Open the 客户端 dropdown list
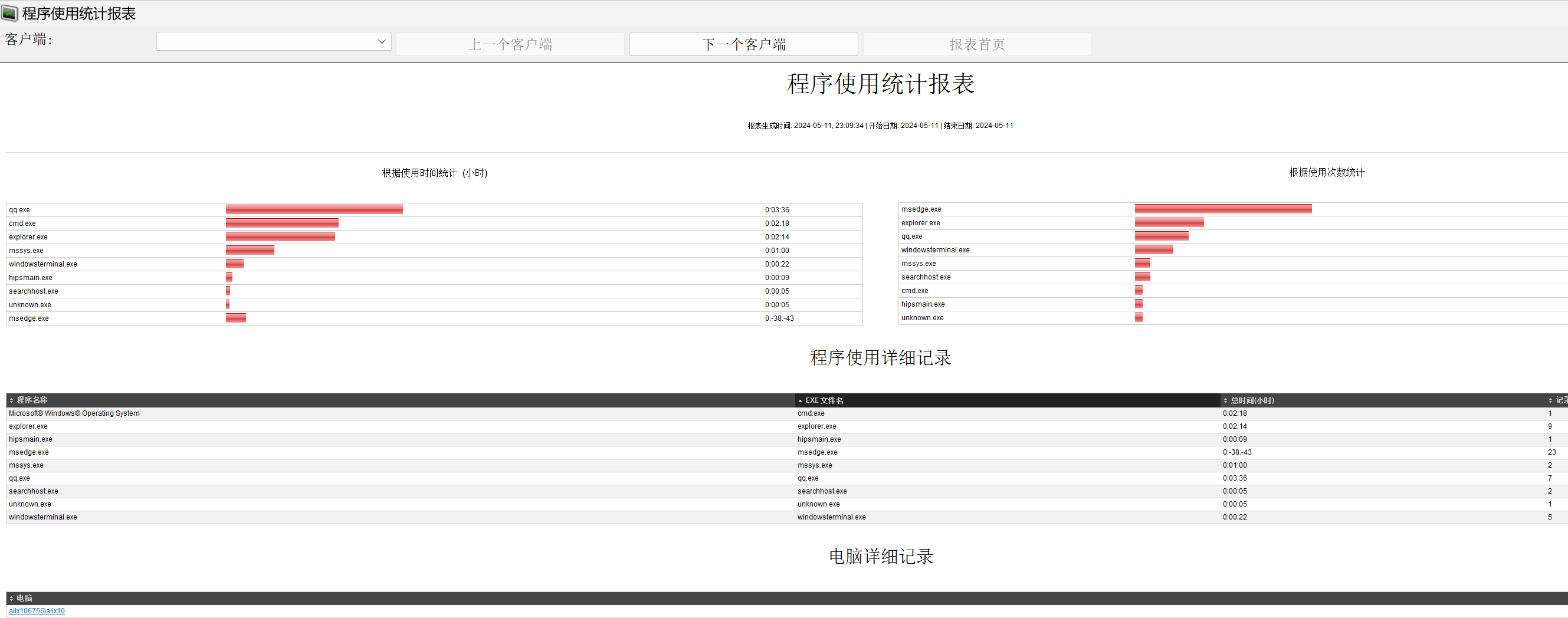Screen dimensions: 1568x618 point(273,41)
